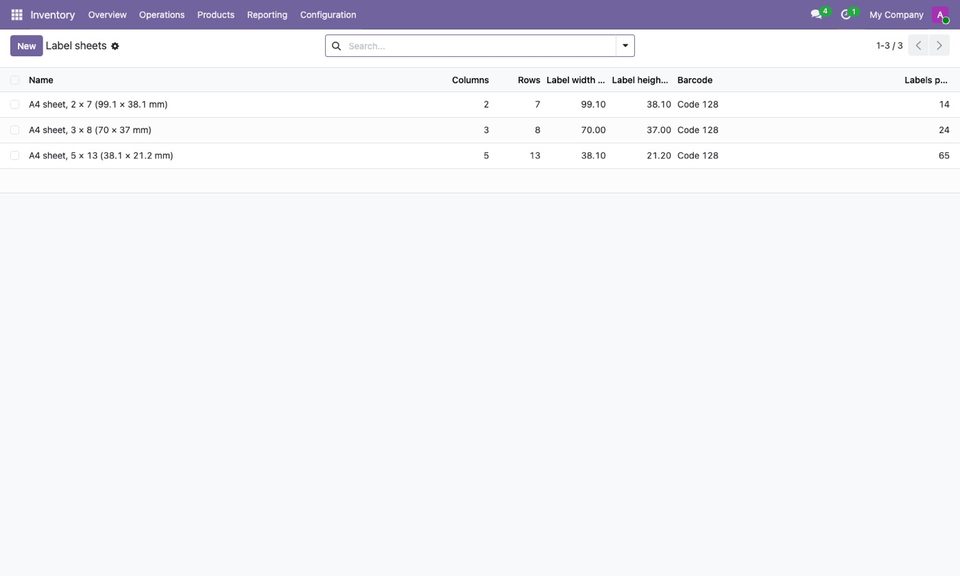Select the A4 sheet, 3 × 8 row checkbox
This screenshot has width=960, height=576.
(15, 130)
